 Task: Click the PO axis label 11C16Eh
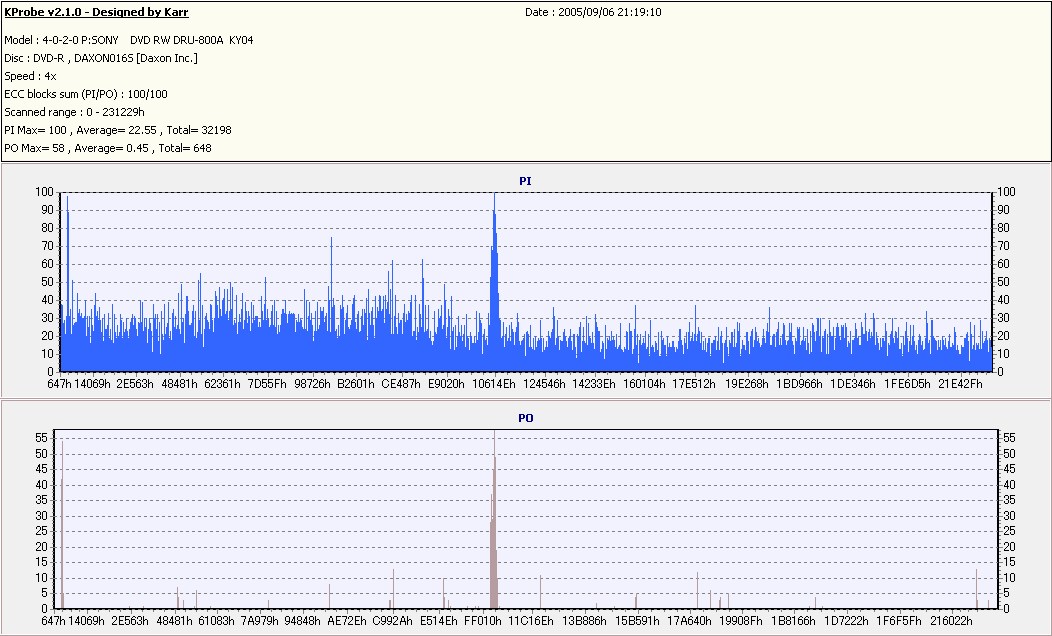(x=531, y=621)
